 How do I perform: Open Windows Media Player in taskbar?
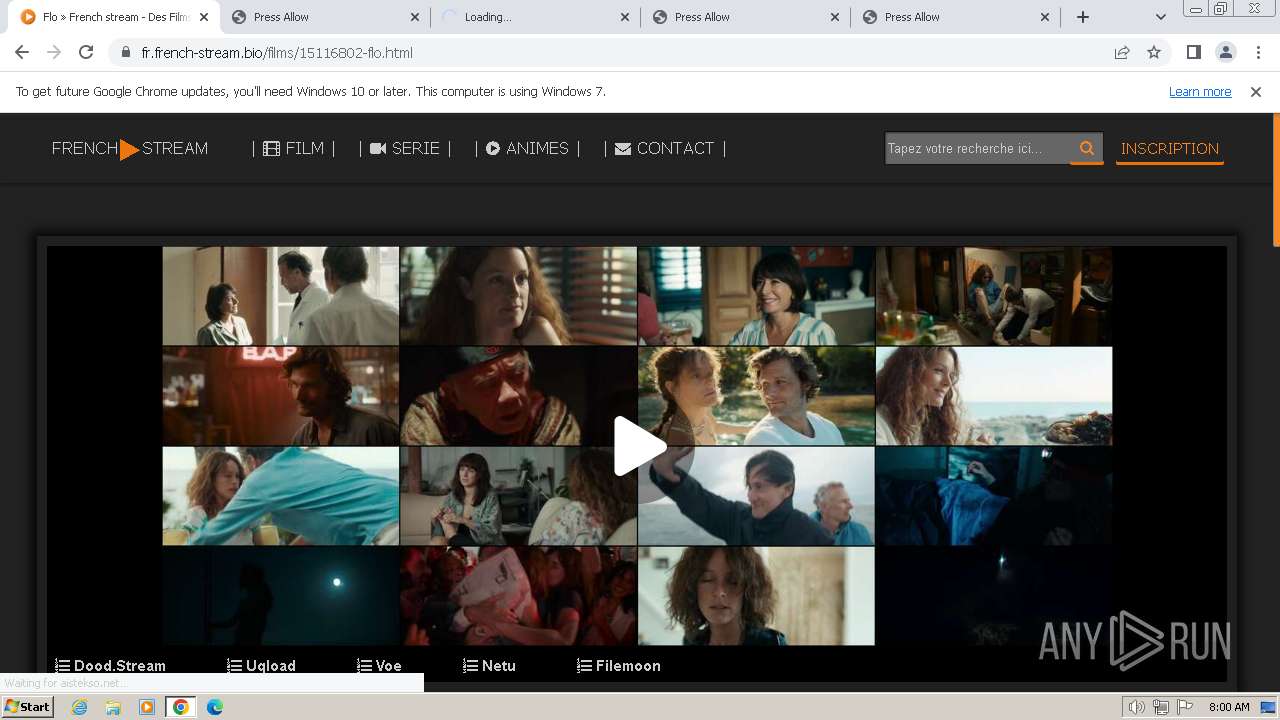point(147,707)
